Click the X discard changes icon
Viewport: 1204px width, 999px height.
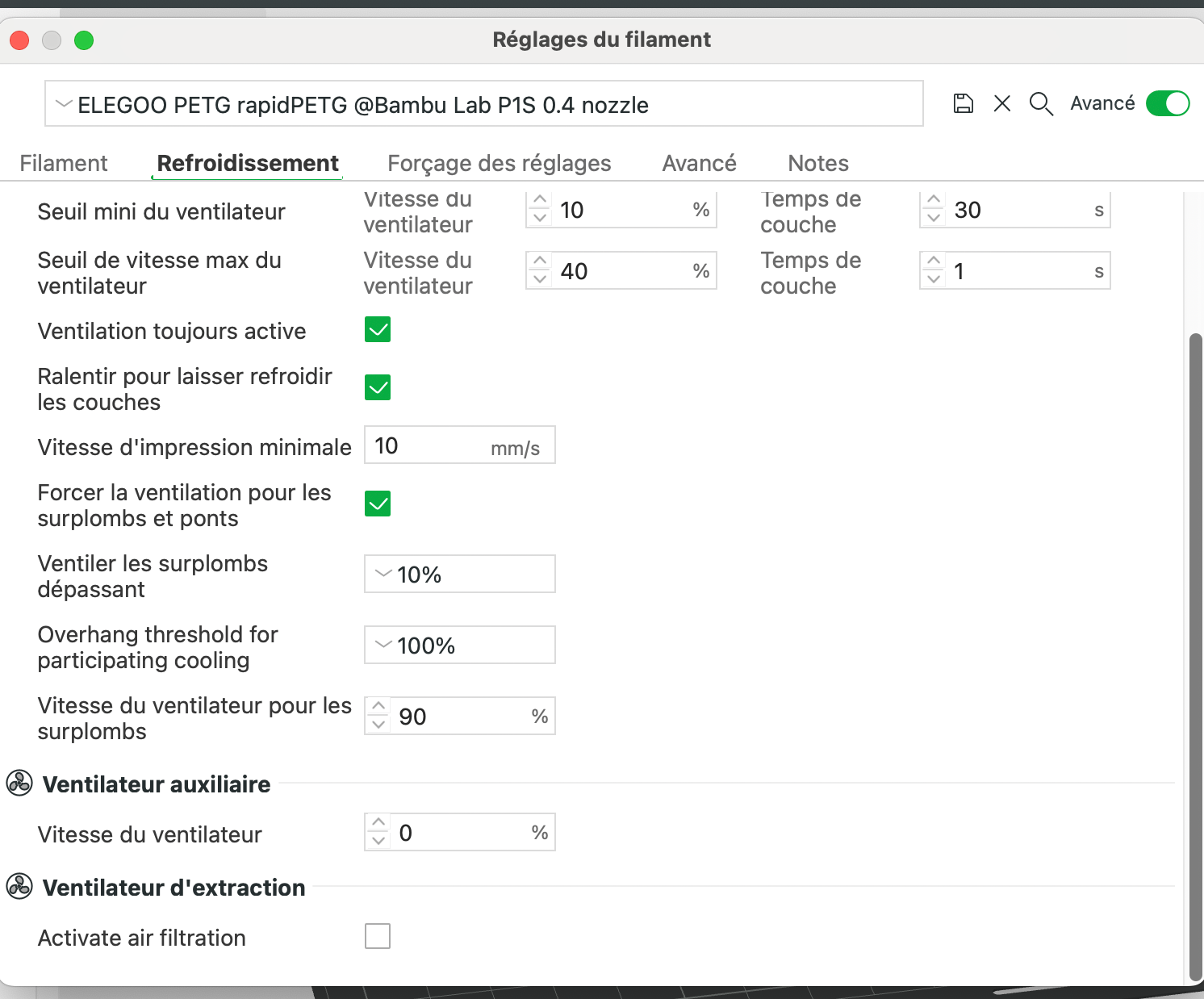(x=1002, y=103)
